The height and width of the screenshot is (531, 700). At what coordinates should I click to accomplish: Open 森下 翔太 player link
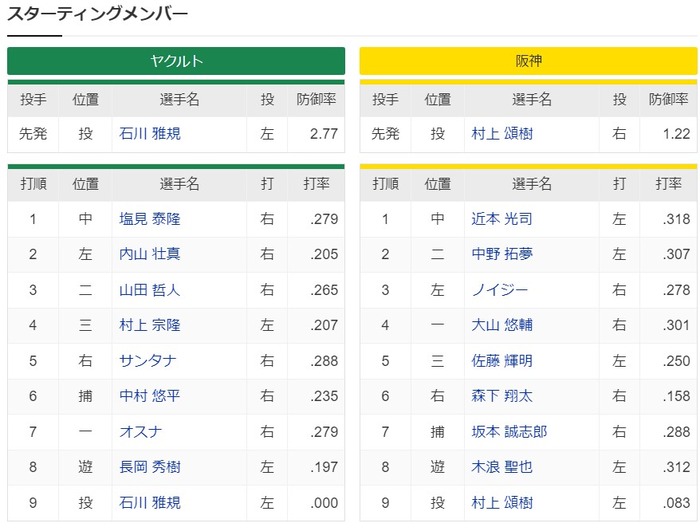(501, 396)
